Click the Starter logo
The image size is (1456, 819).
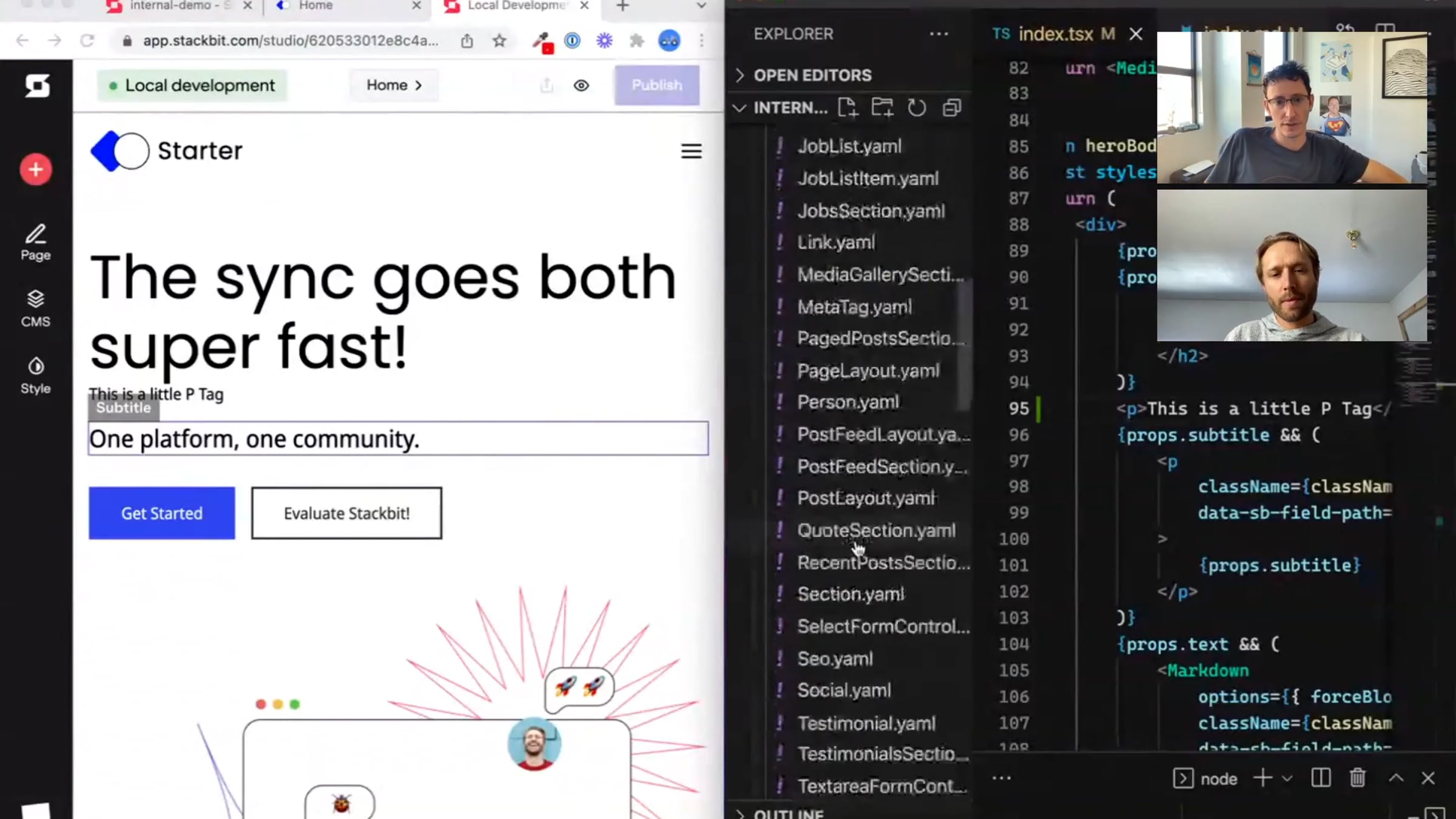pos(166,150)
